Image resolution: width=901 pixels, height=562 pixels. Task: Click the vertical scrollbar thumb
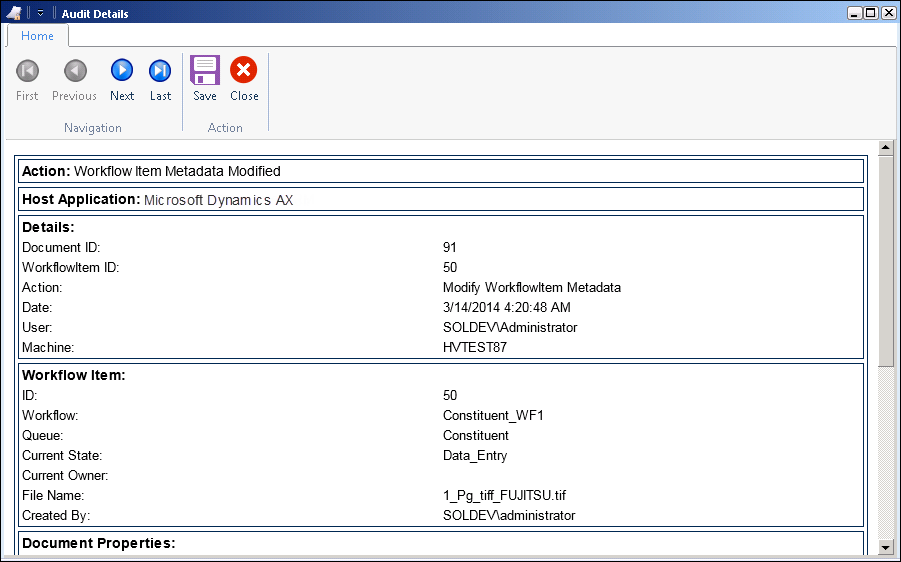pos(885,260)
